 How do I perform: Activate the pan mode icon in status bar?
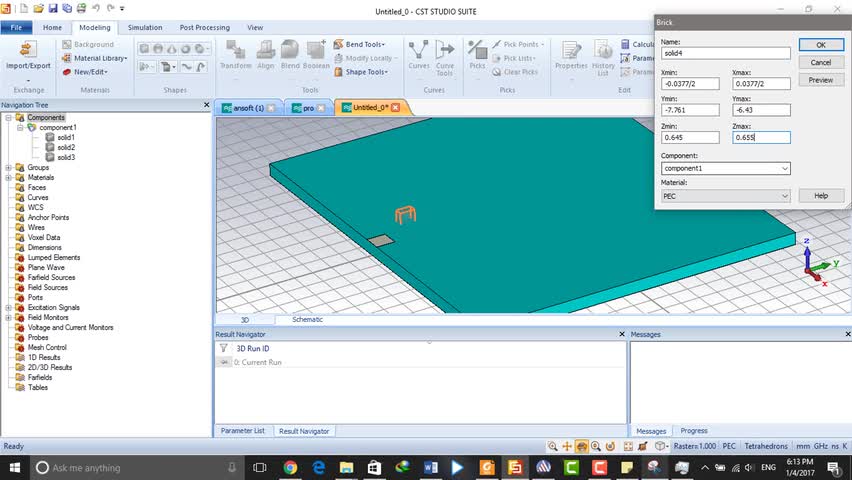pyautogui.click(x=567, y=446)
